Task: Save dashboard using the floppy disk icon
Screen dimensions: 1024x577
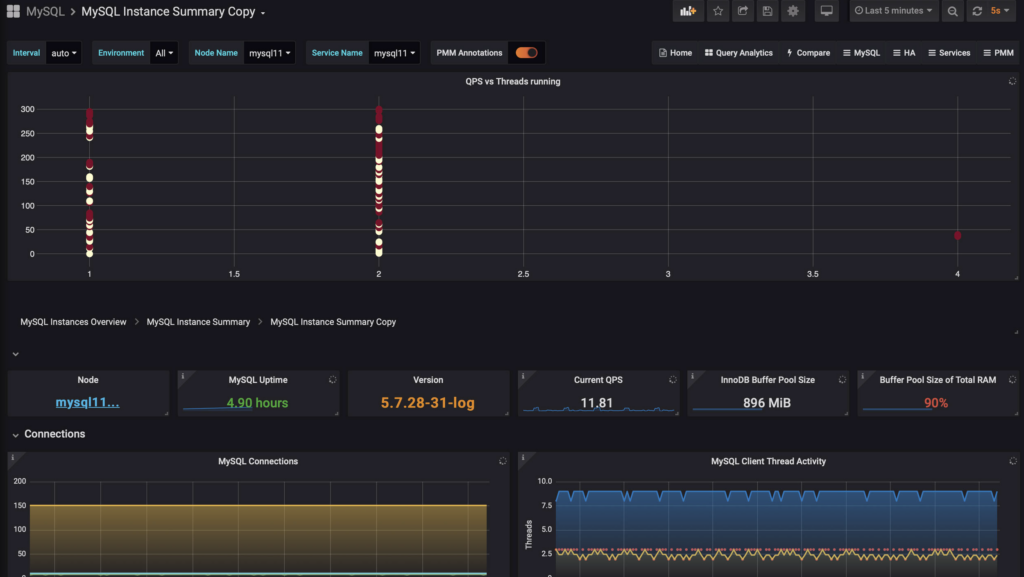Action: pyautogui.click(x=768, y=11)
